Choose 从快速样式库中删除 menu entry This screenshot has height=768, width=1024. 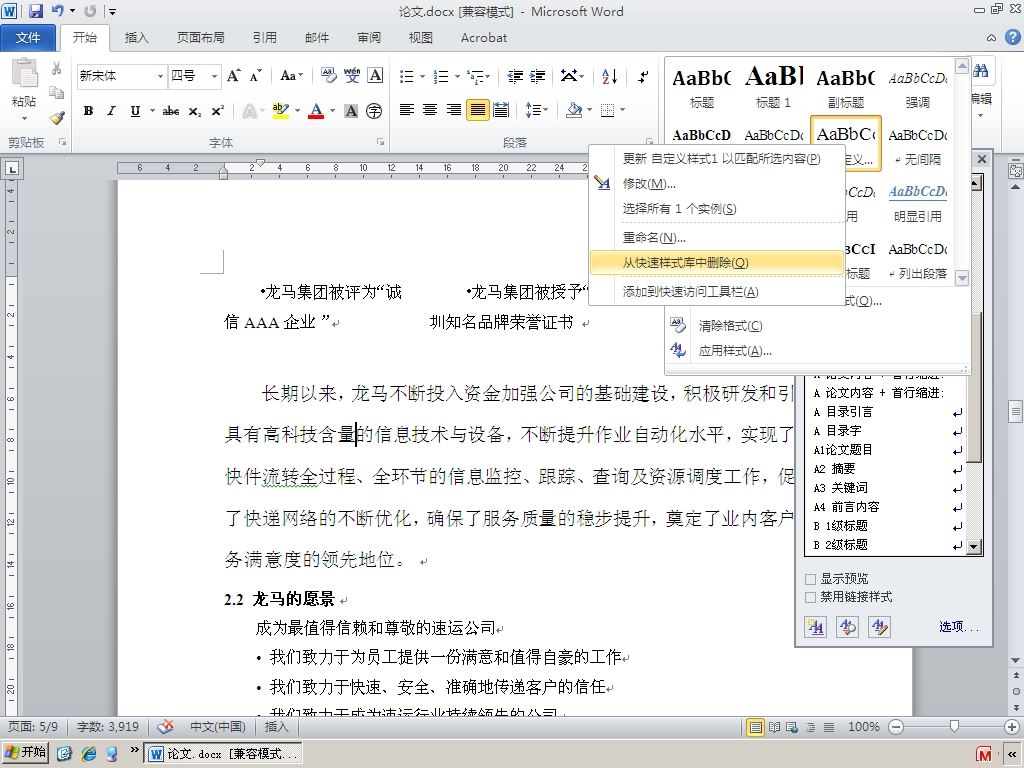(x=716, y=263)
